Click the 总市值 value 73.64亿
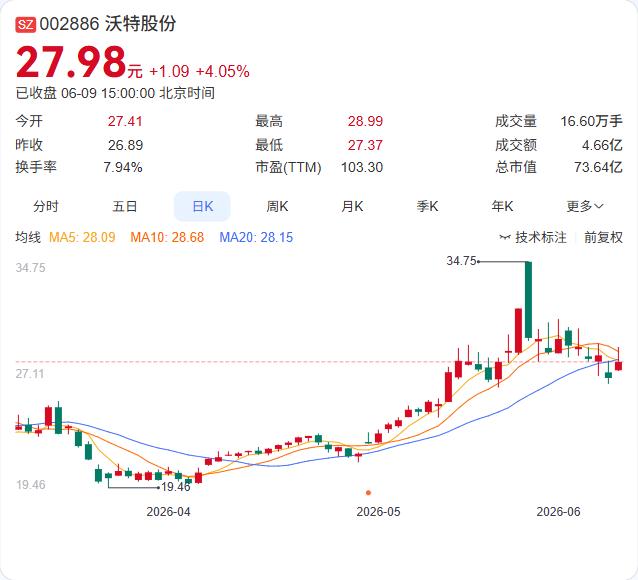 point(598,167)
